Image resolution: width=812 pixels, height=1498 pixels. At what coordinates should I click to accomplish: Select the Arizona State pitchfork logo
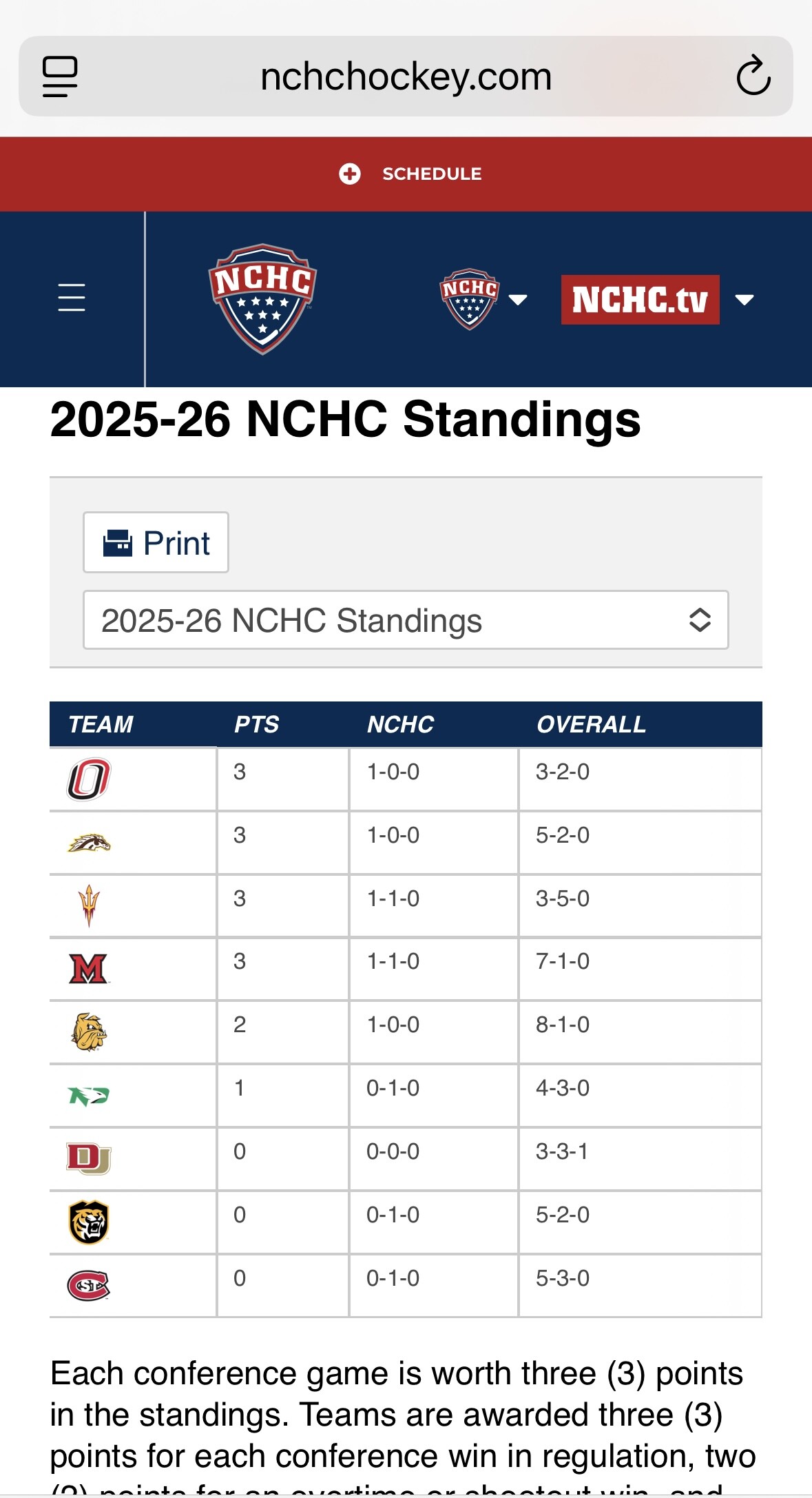89,905
